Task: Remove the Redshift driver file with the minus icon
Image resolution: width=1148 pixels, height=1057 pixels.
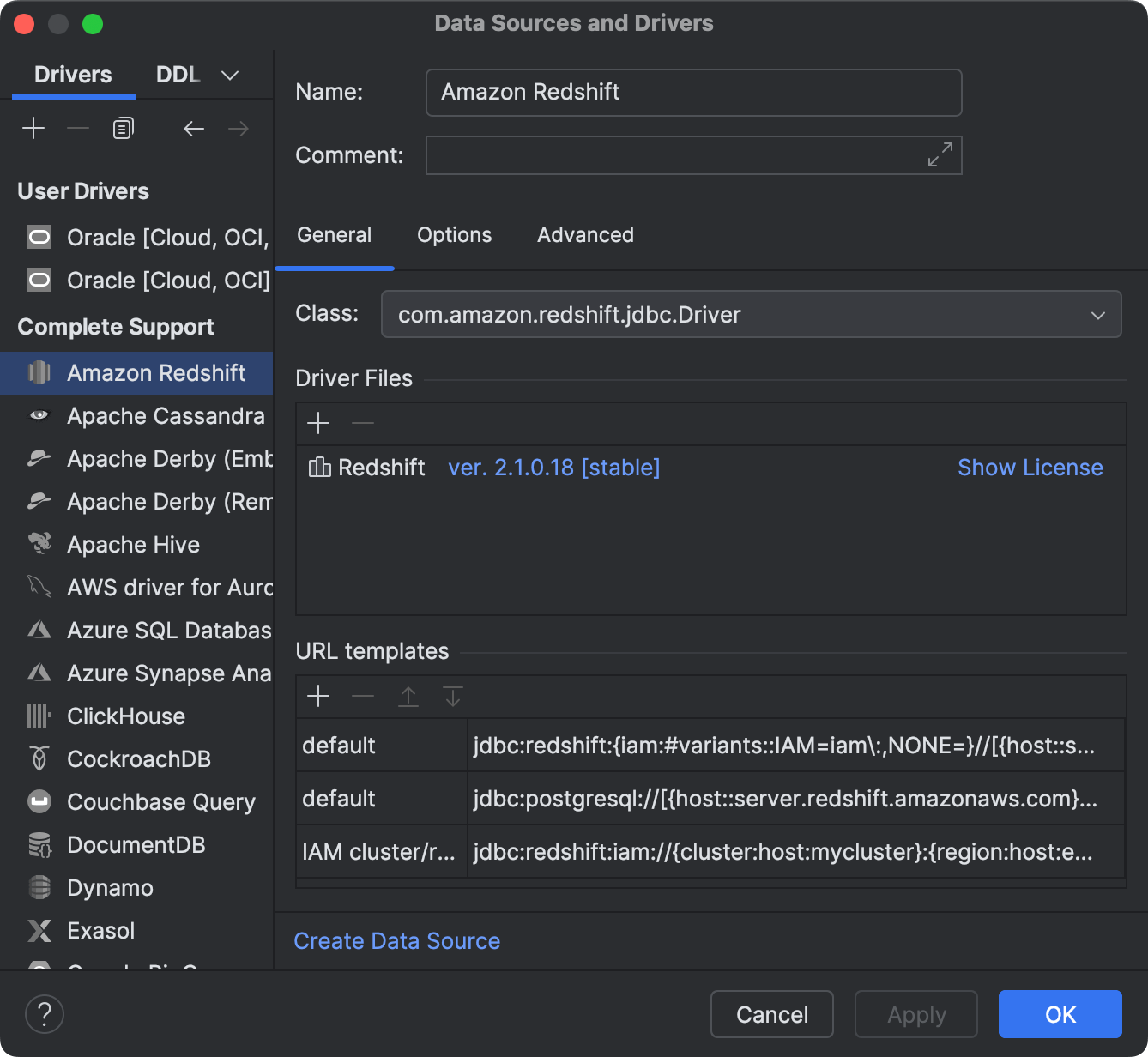Action: [x=362, y=423]
